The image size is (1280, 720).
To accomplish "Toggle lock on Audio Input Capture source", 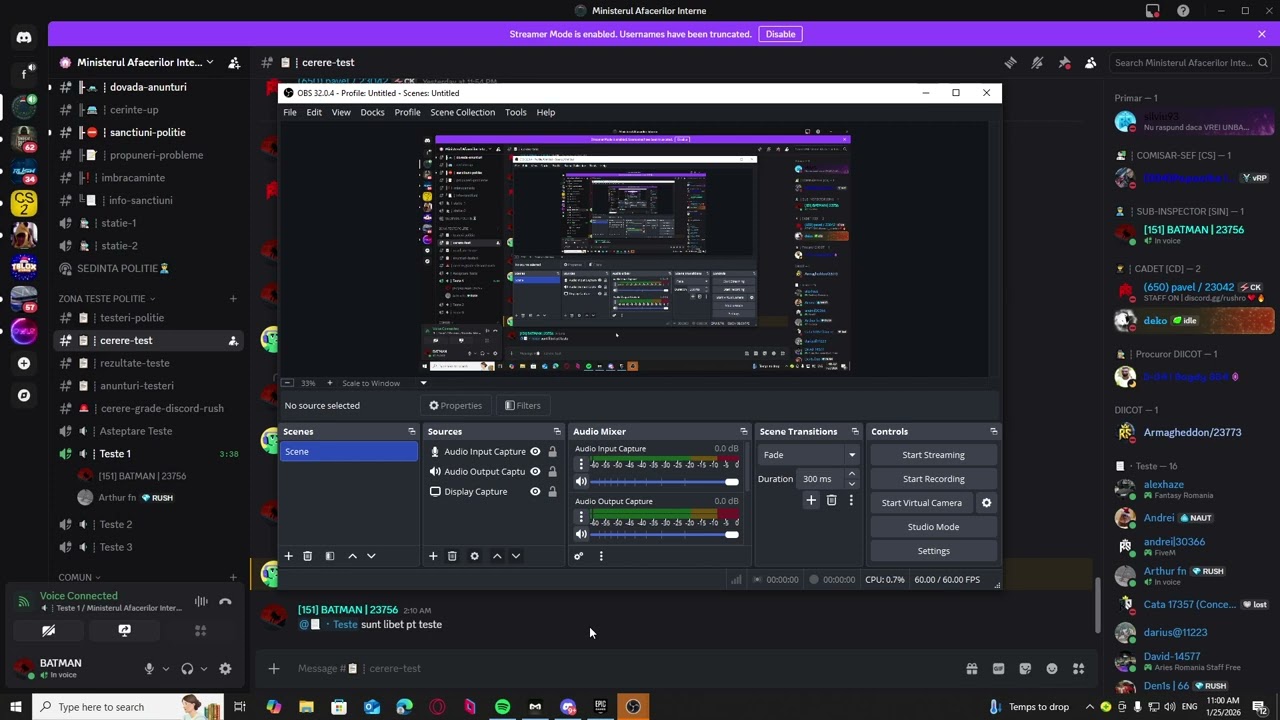I will [x=552, y=452].
